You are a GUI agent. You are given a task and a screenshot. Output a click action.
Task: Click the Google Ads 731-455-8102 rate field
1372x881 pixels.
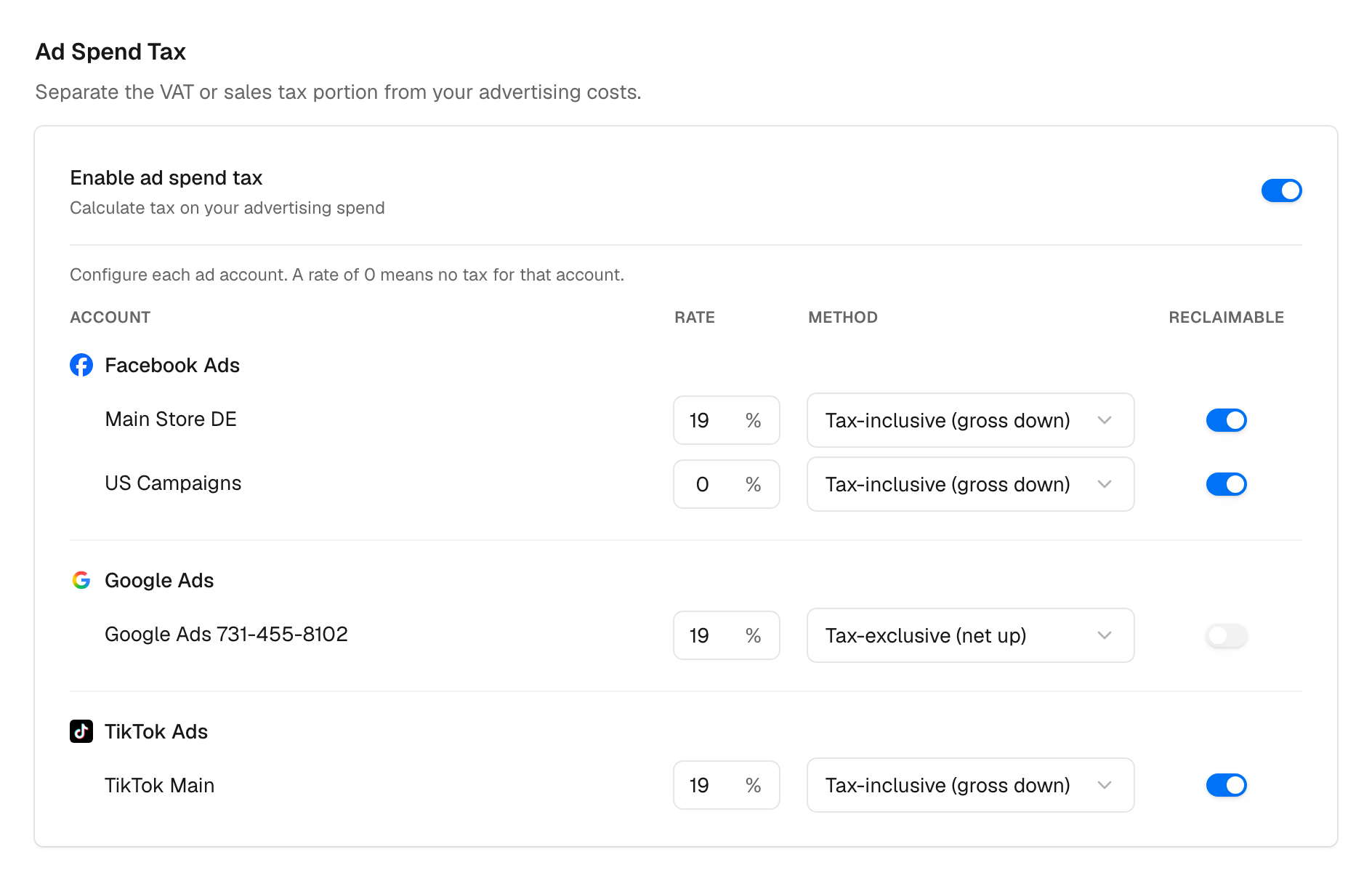(x=726, y=635)
